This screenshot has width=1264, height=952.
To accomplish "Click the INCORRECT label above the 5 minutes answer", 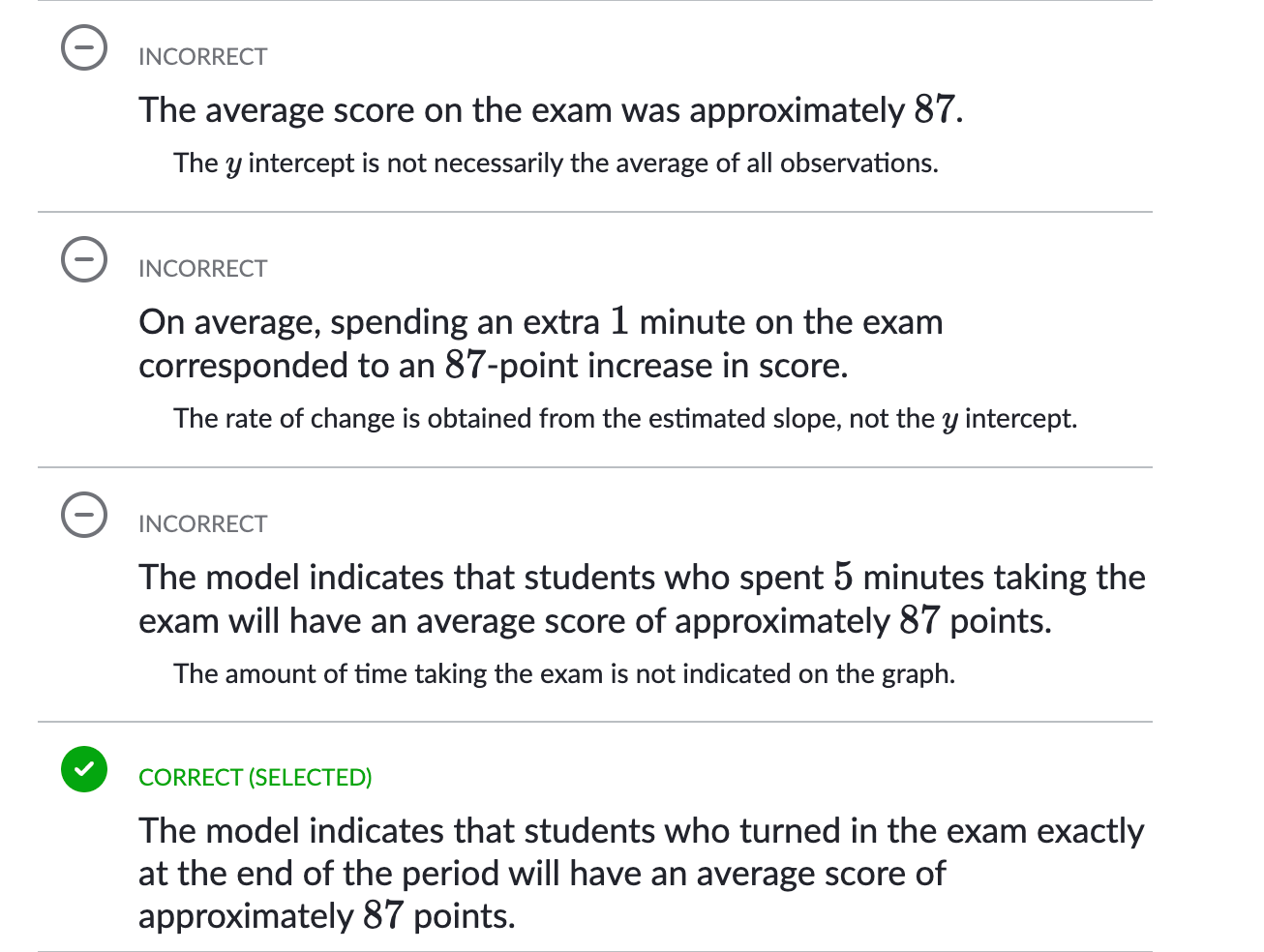I will pos(202,524).
